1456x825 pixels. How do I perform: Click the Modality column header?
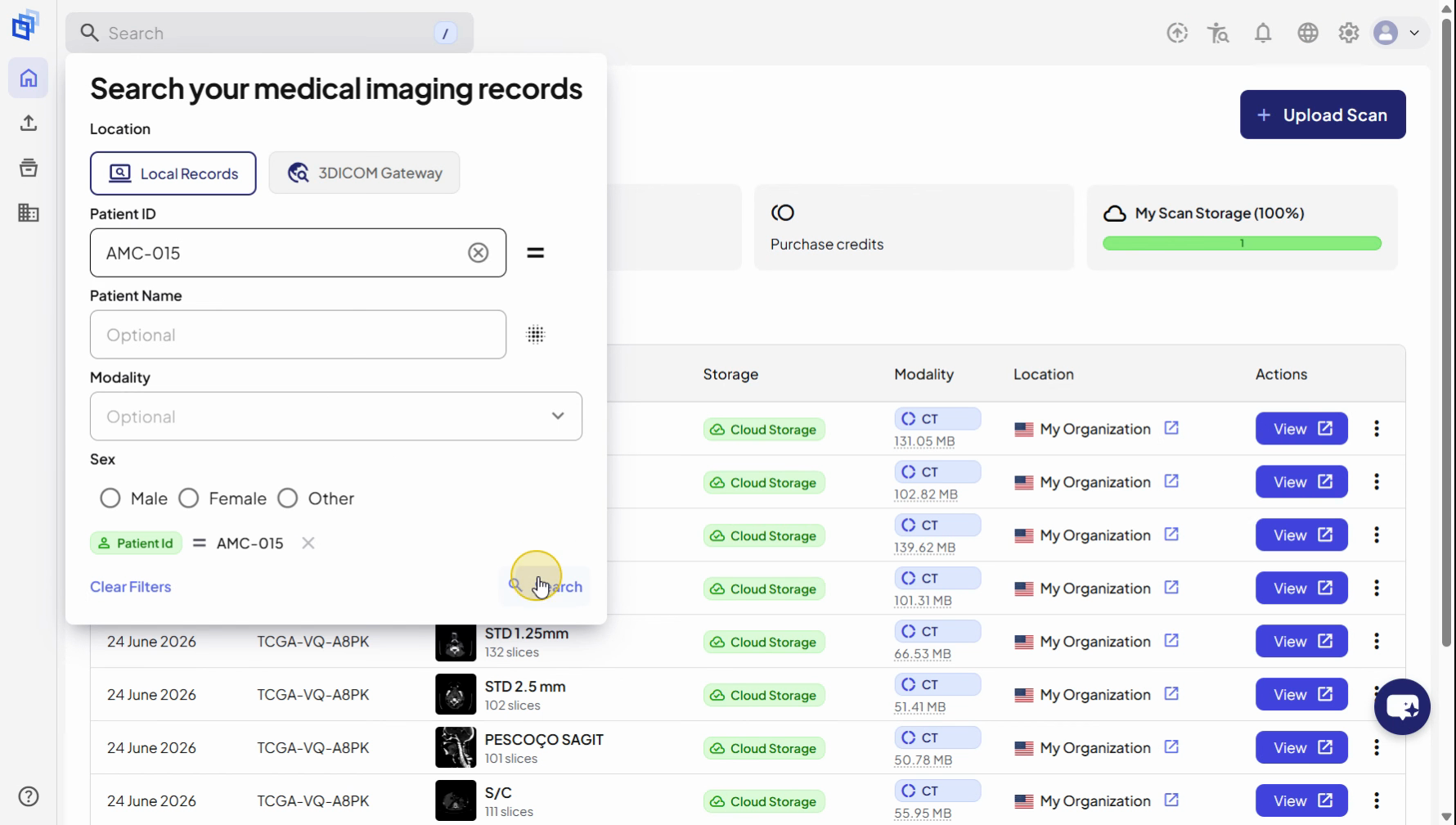coord(923,374)
